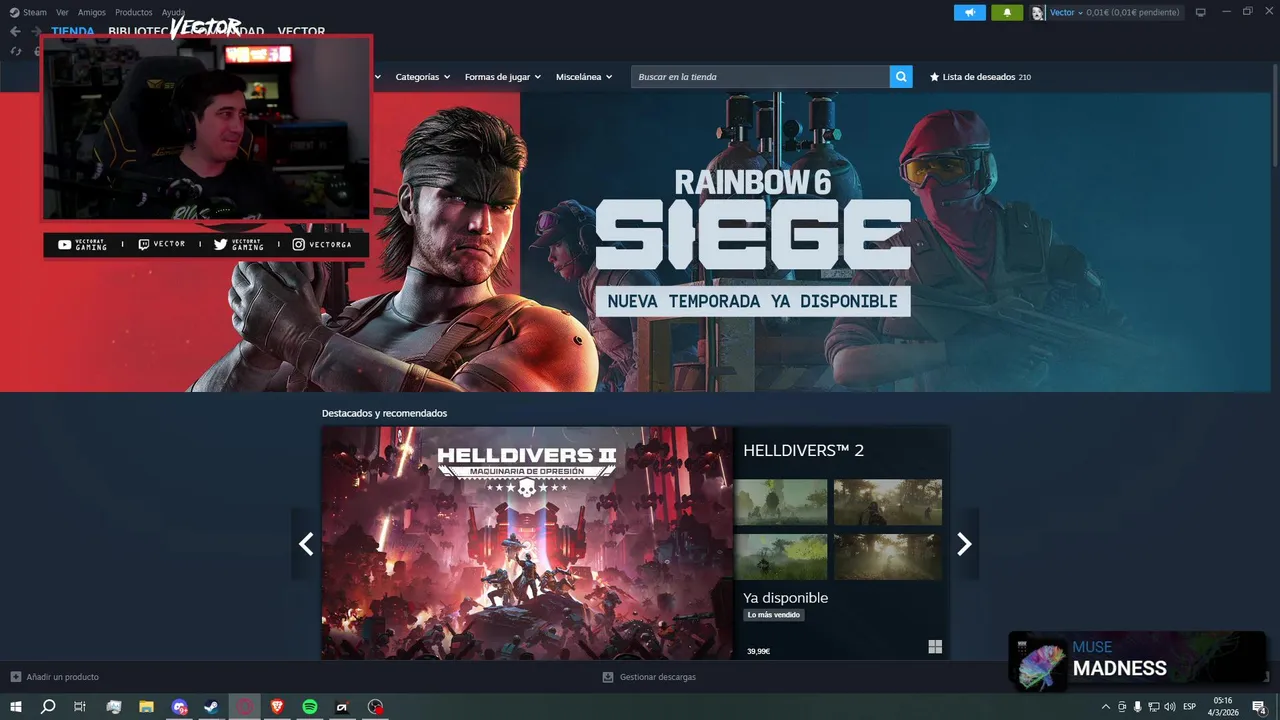Open Task View on taskbar
This screenshot has width=1280, height=720.
tap(80, 707)
